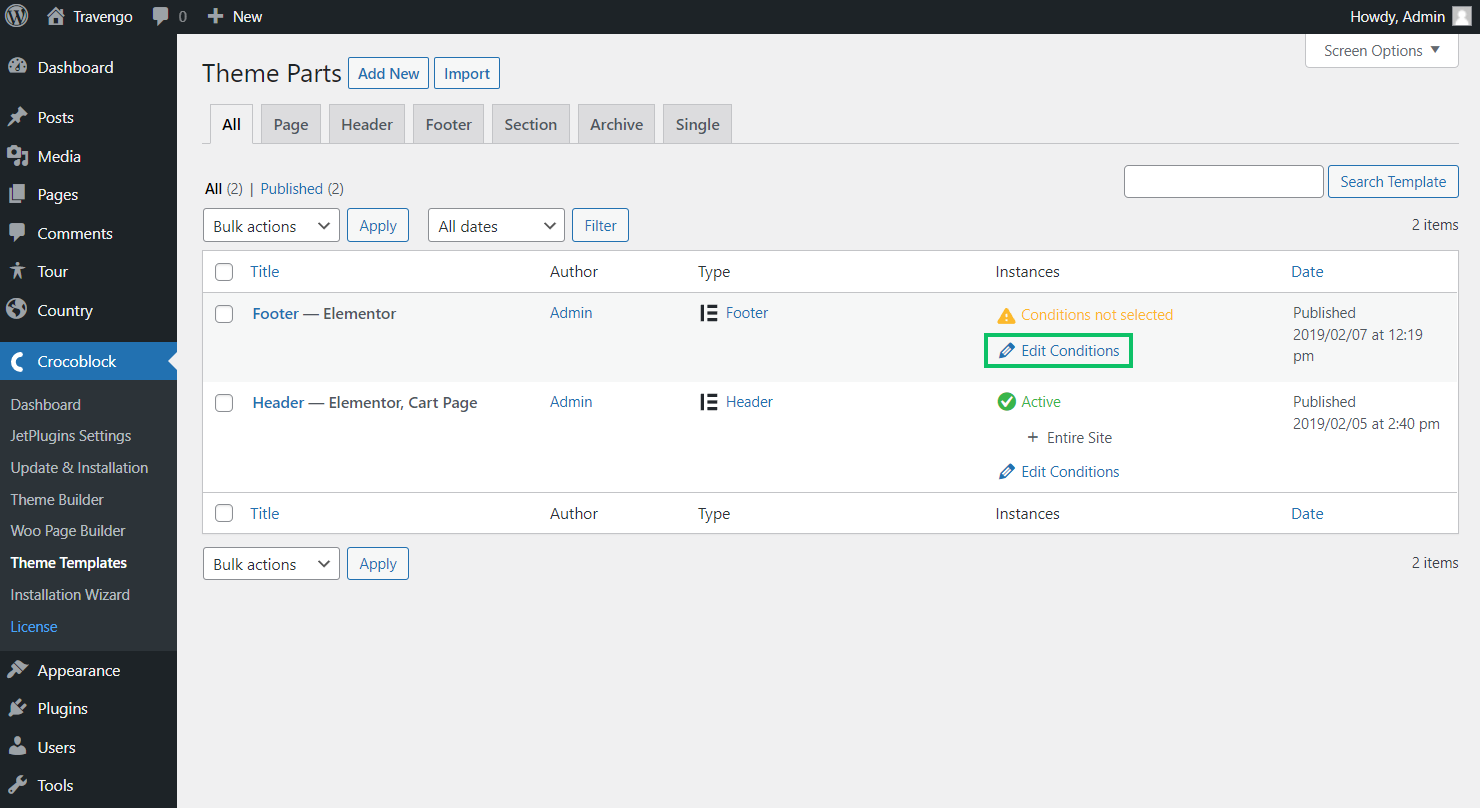This screenshot has width=1480, height=808.
Task: Click the top Apply button
Action: click(378, 226)
